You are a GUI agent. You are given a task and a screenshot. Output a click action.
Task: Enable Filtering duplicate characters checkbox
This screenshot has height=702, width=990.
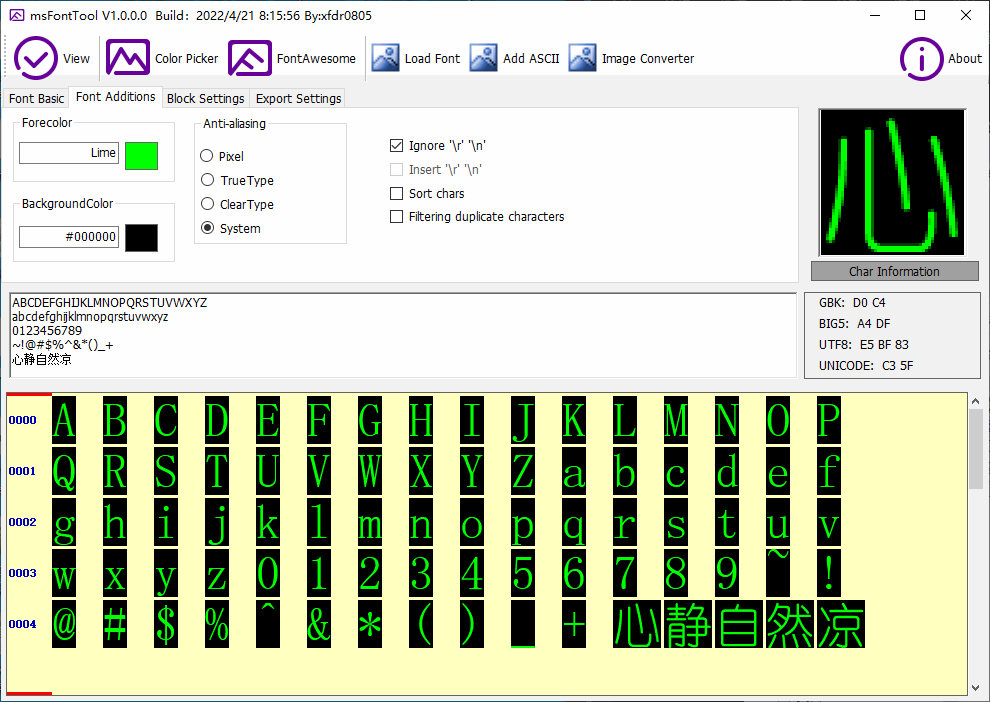tap(397, 217)
